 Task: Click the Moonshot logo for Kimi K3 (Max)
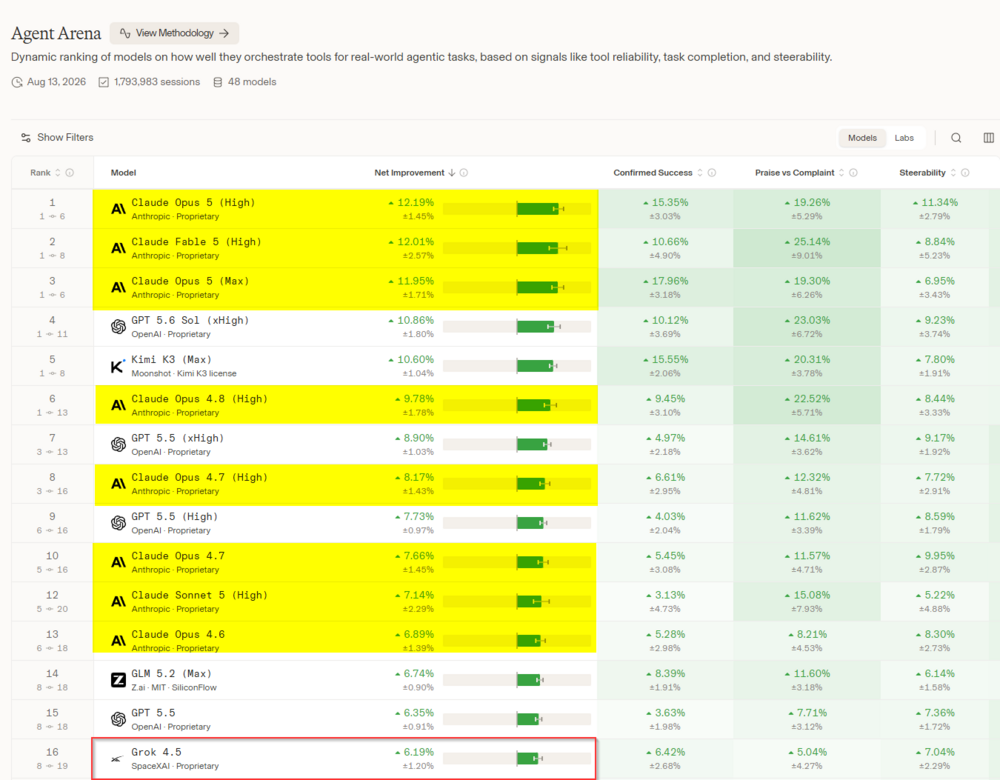click(x=118, y=366)
